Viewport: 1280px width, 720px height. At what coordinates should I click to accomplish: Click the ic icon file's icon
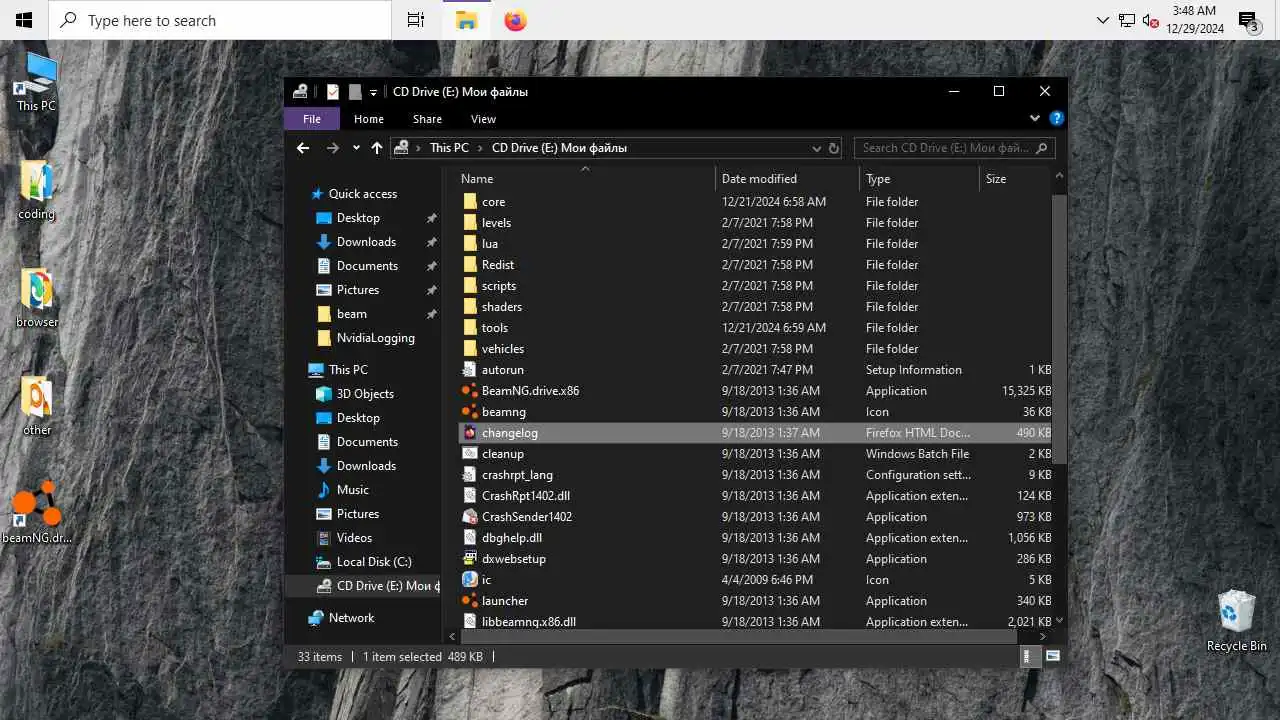click(x=470, y=580)
